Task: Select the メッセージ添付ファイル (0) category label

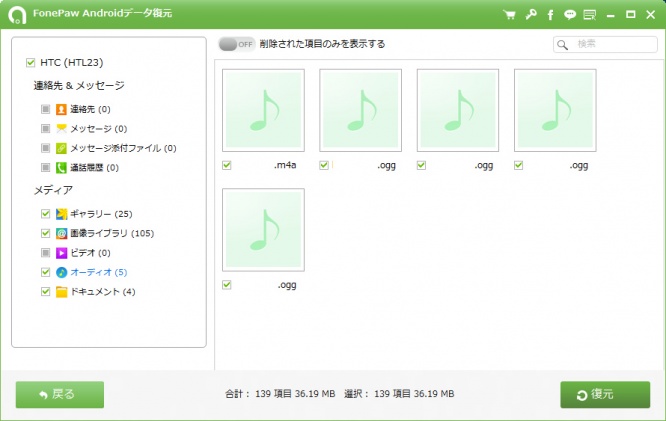Action: [123, 148]
